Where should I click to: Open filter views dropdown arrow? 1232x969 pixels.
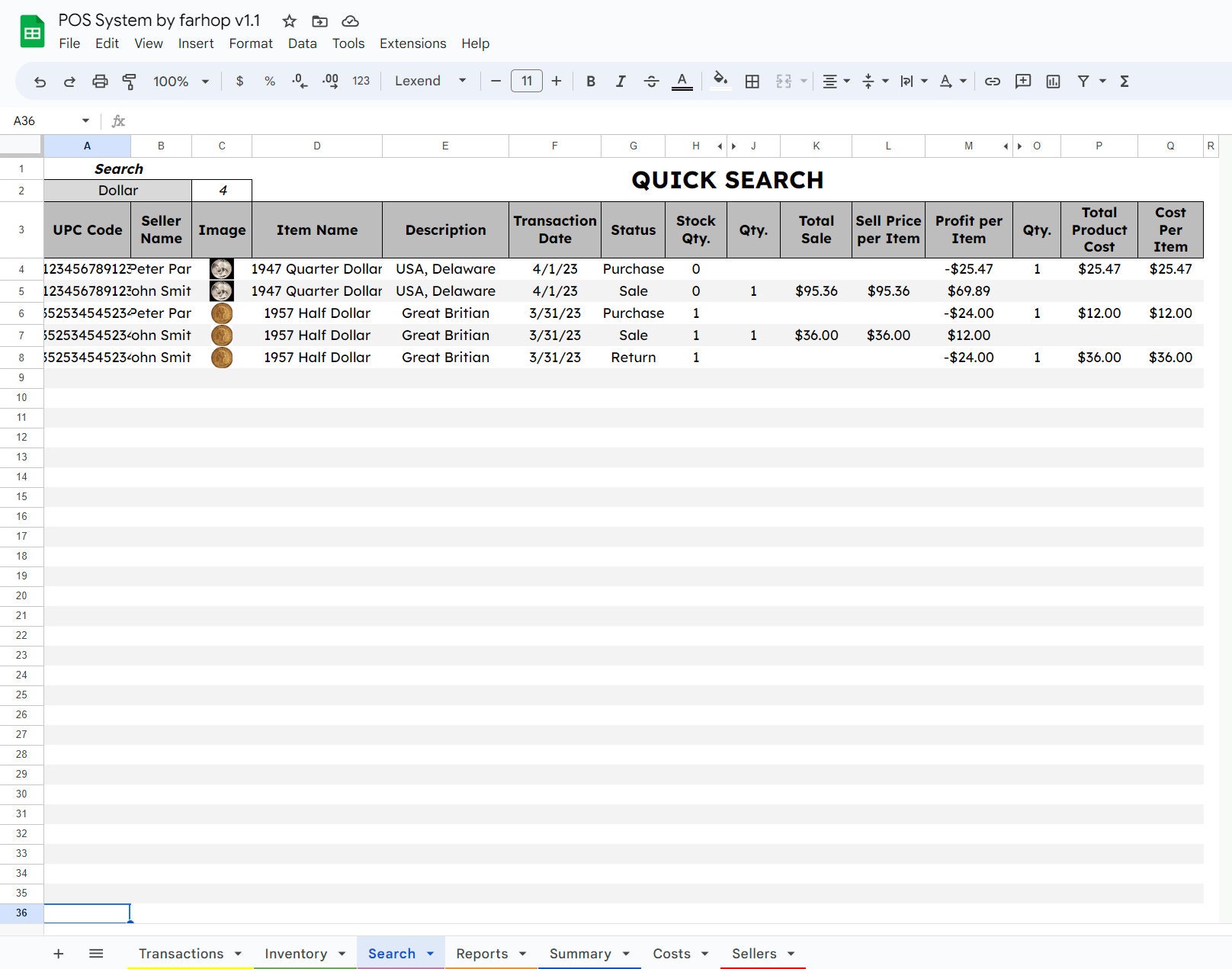tap(1102, 82)
